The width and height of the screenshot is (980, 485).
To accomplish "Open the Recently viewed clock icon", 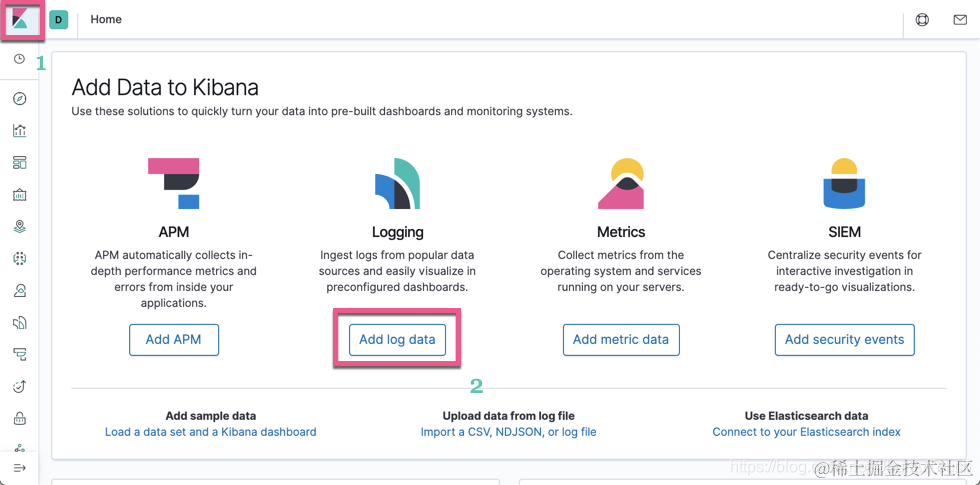I will click(x=19, y=59).
